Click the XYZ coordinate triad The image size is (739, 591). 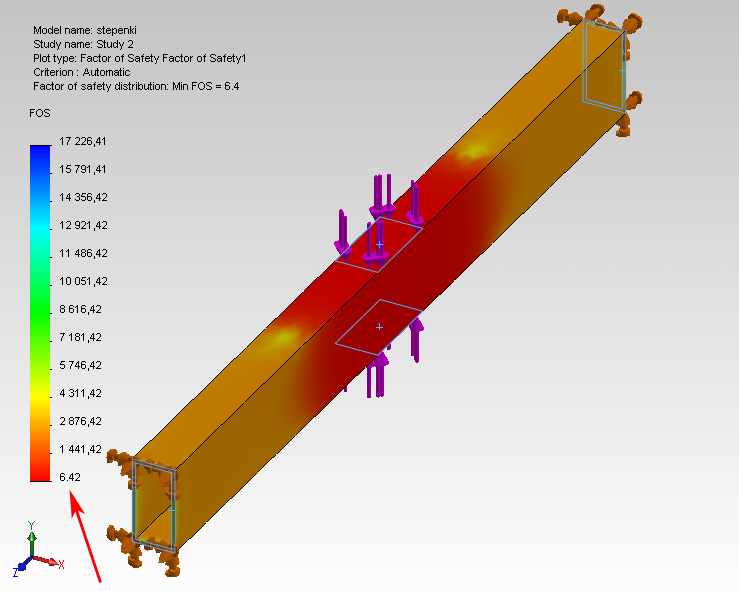(x=38, y=549)
